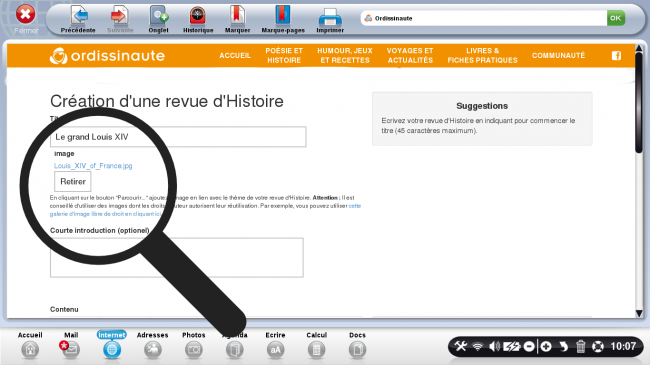Go back with the Précédente arrow
The height and width of the screenshot is (365, 650).
coord(78,19)
